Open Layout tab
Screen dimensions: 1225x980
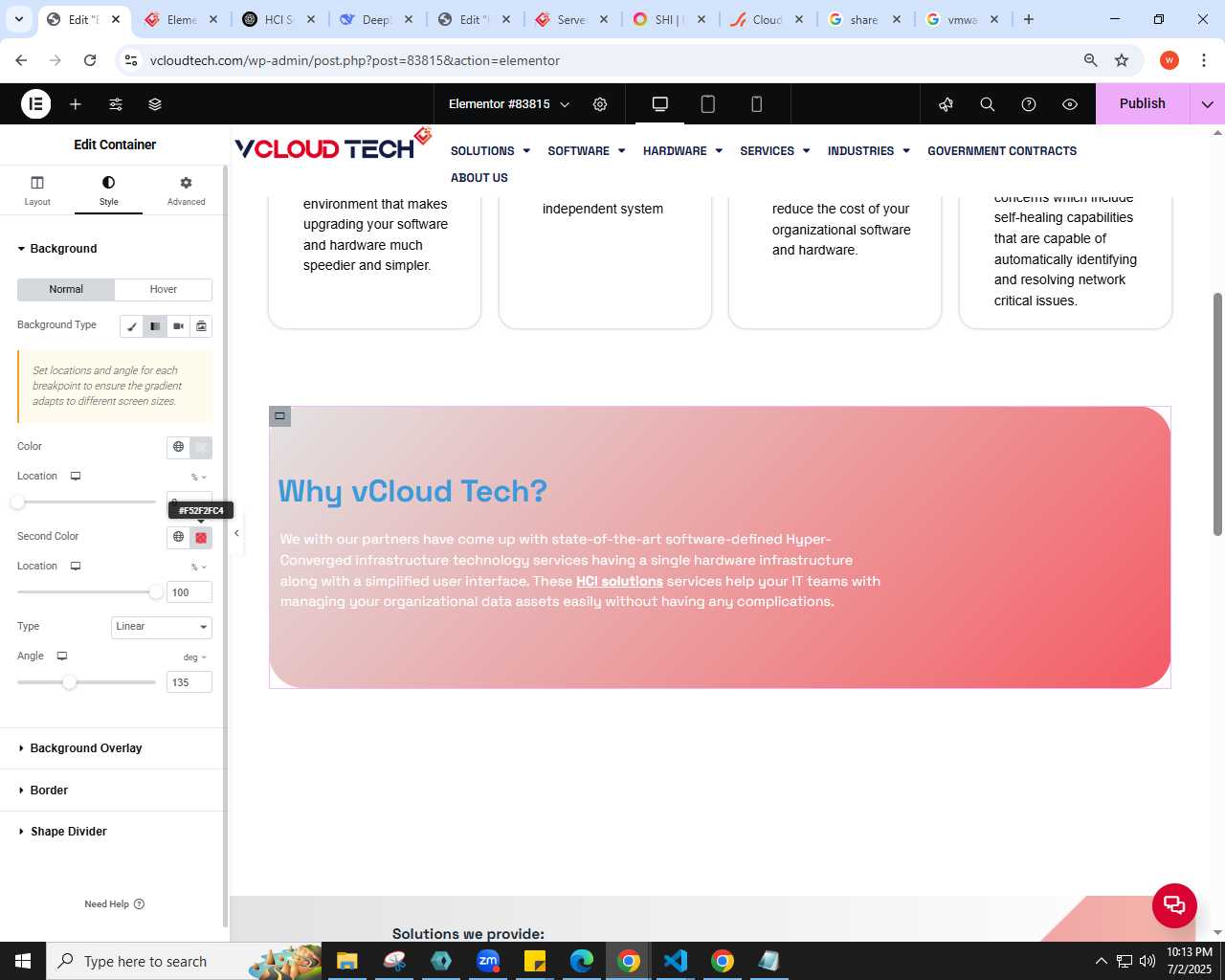[37, 191]
